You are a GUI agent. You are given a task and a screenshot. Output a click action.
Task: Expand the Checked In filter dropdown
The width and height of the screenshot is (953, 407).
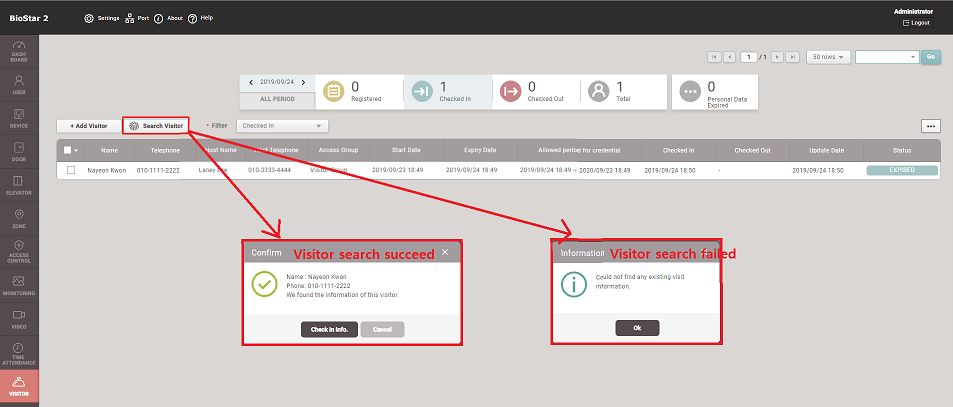pyautogui.click(x=282, y=126)
